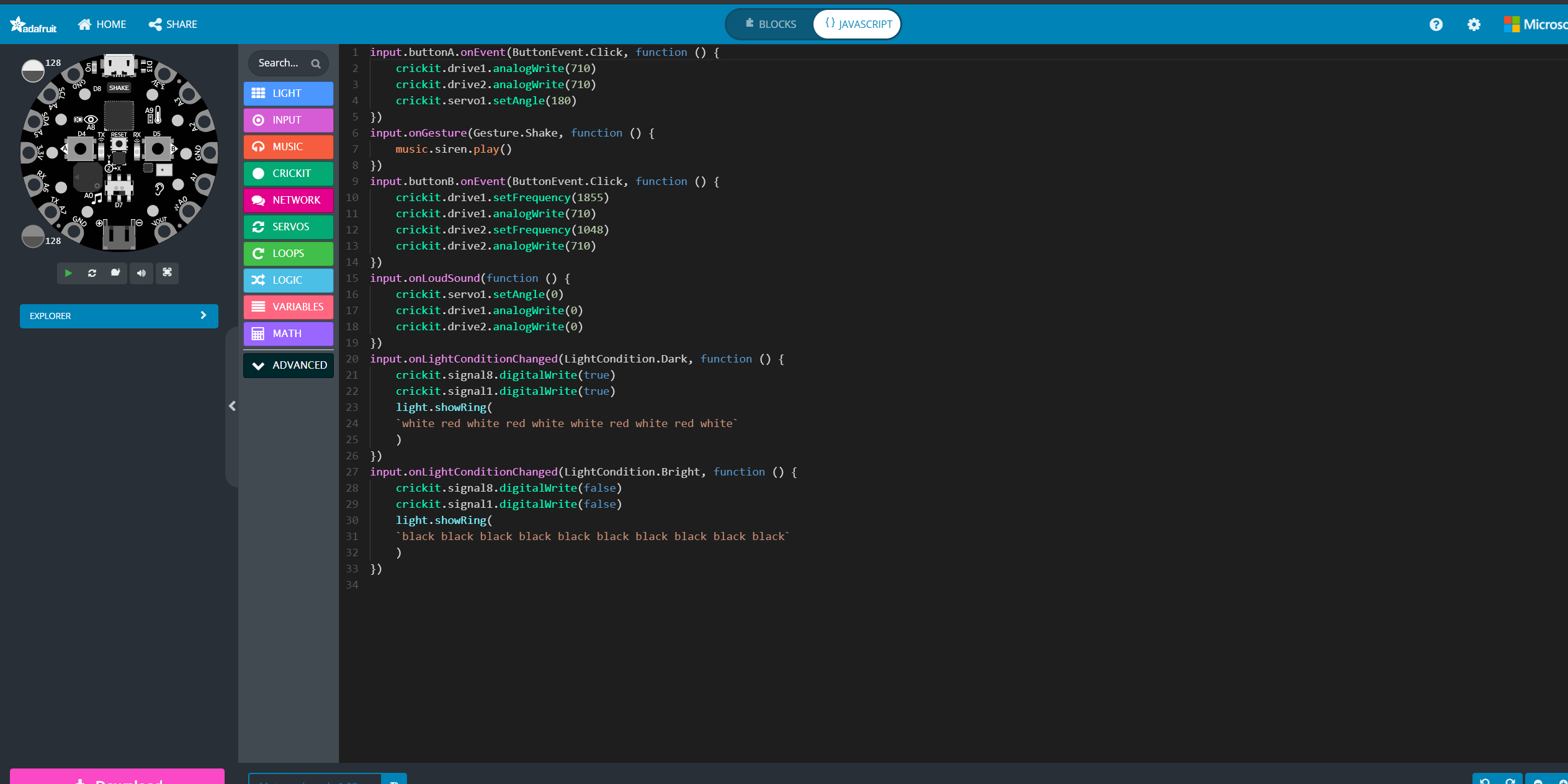Click the light sensor eye icon

(91, 119)
